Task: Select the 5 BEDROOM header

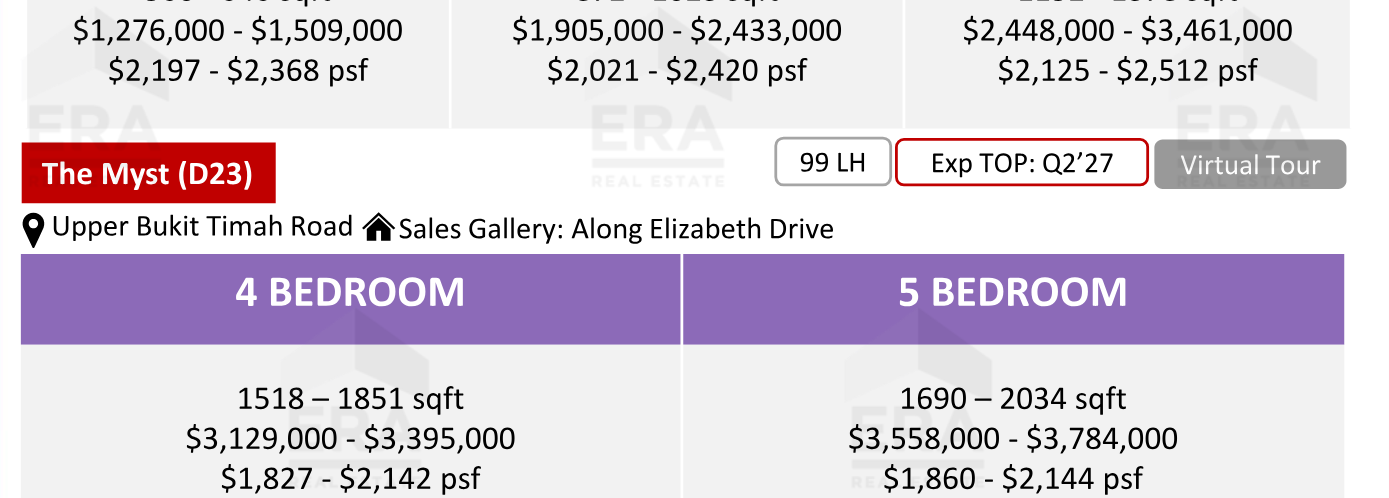Action: click(x=1013, y=293)
